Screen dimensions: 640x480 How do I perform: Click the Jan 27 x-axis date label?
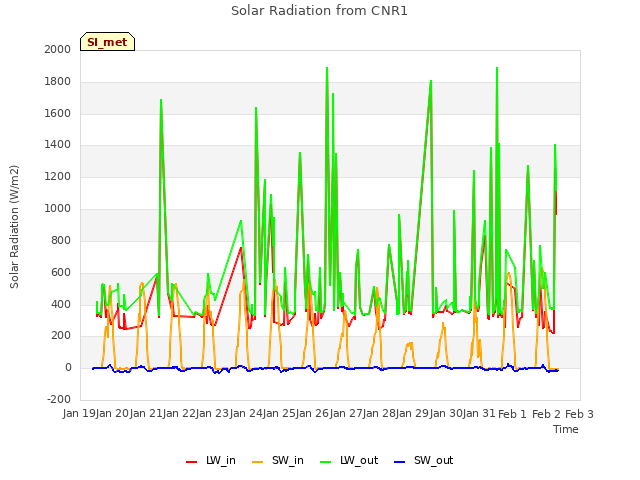coord(346,413)
